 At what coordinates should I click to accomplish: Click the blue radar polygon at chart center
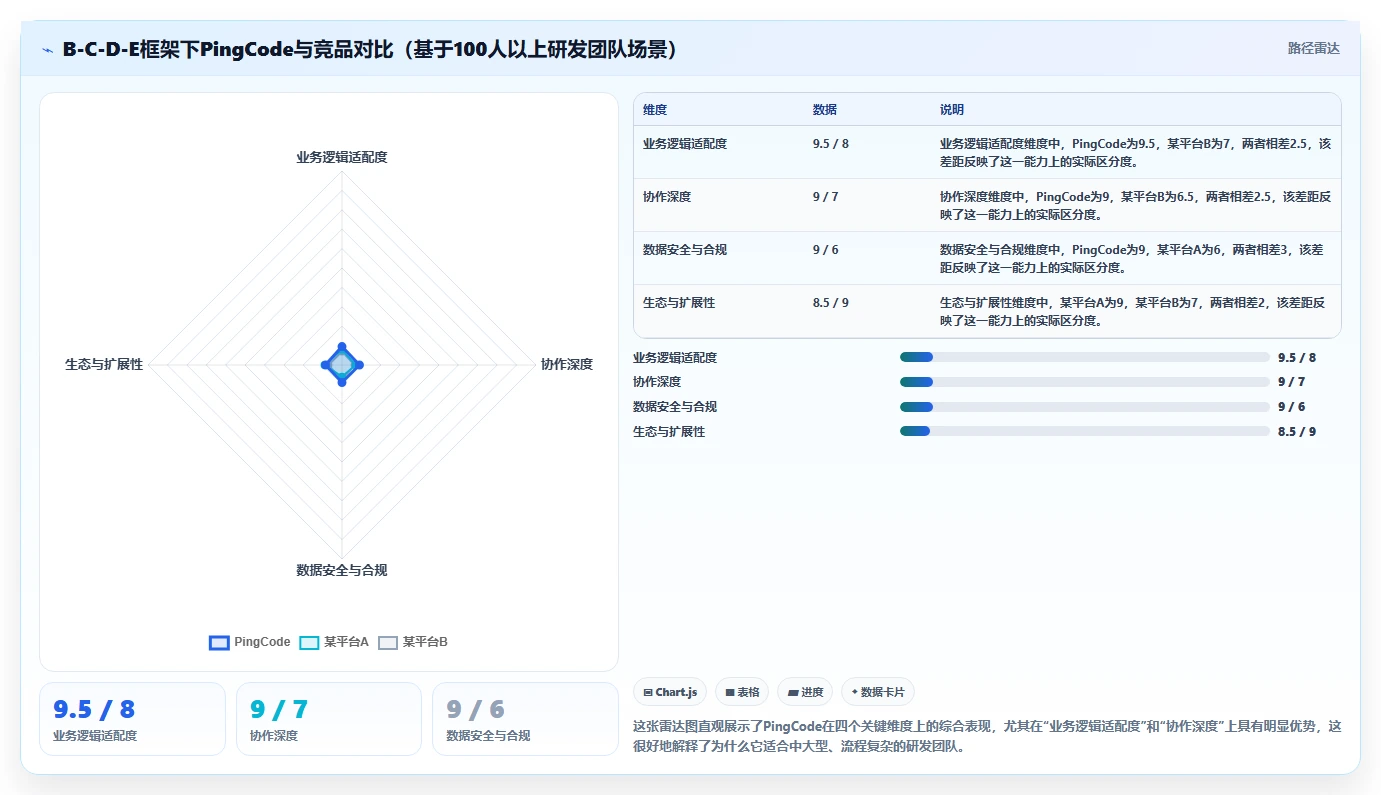[x=342, y=365]
